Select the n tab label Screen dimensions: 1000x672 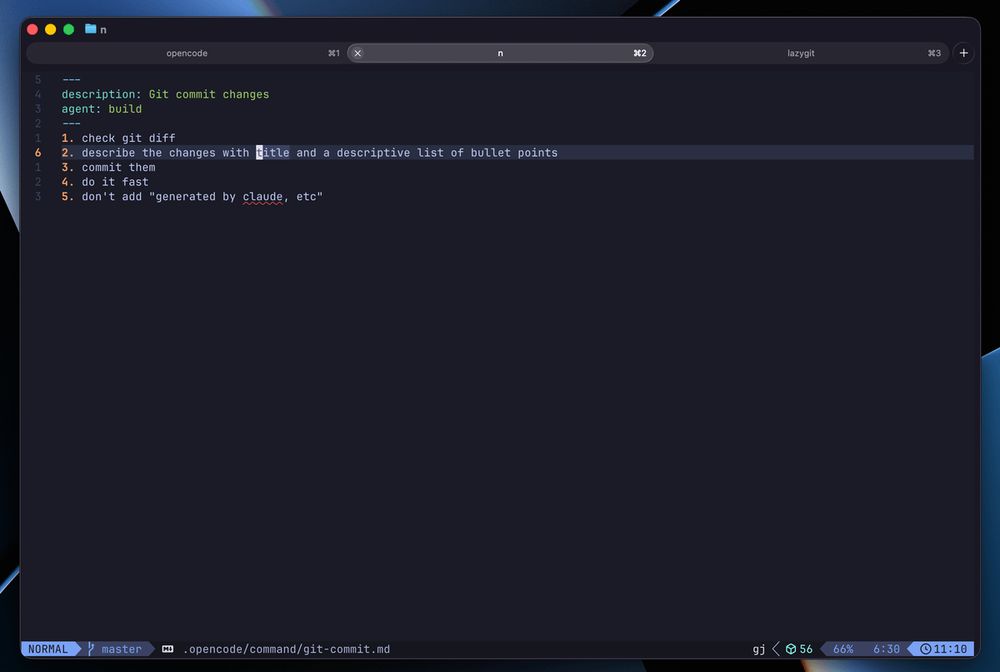pos(499,53)
